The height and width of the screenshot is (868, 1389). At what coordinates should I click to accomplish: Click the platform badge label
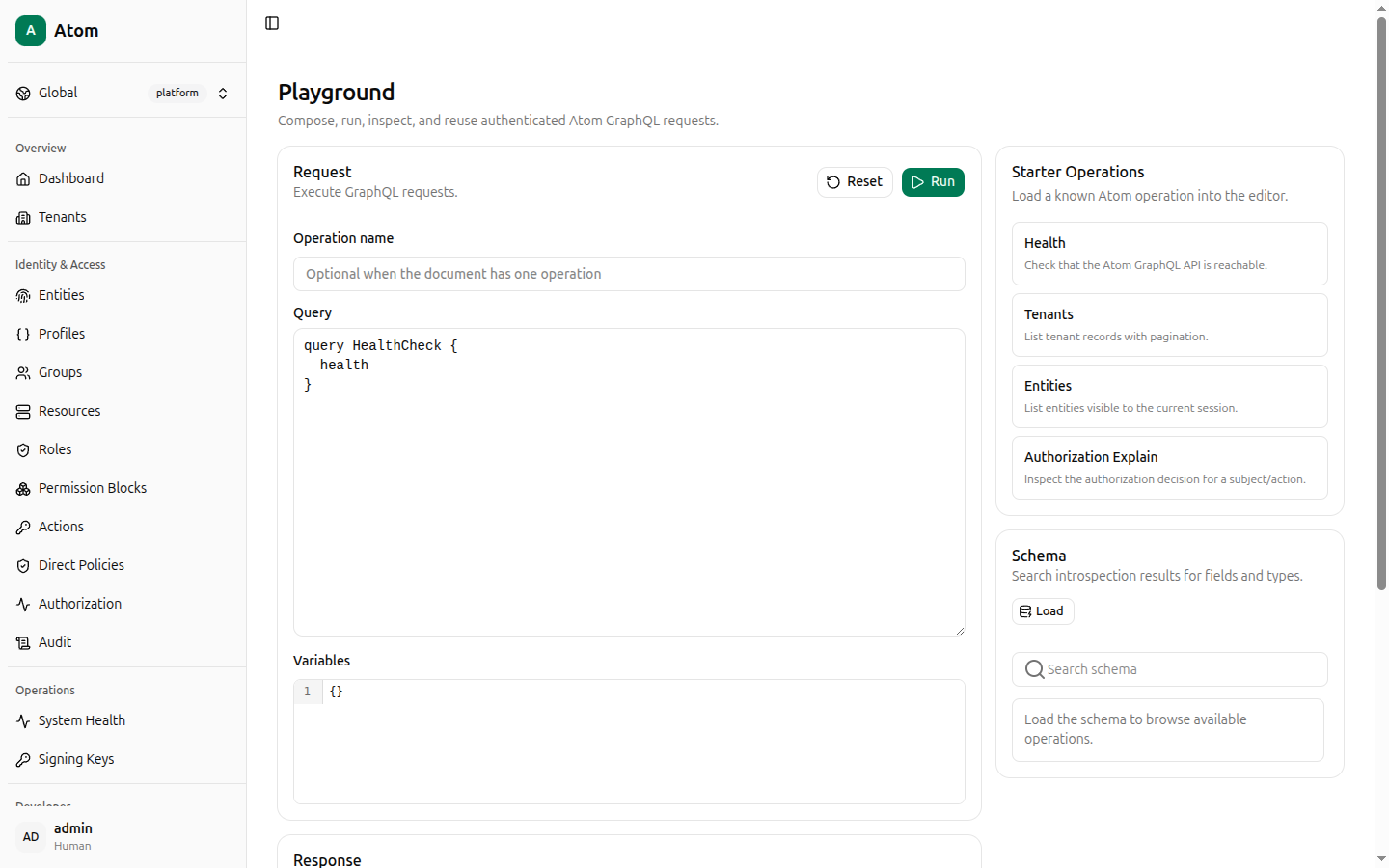(x=177, y=94)
